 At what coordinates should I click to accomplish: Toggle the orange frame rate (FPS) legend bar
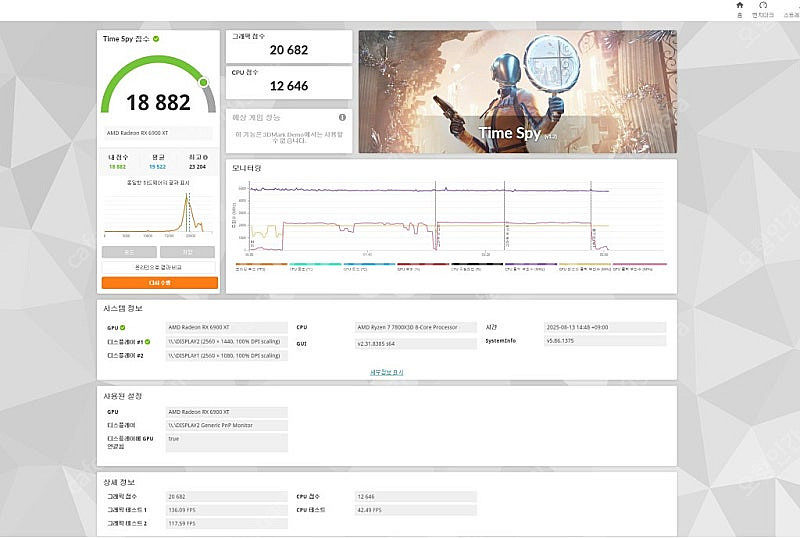(262, 264)
